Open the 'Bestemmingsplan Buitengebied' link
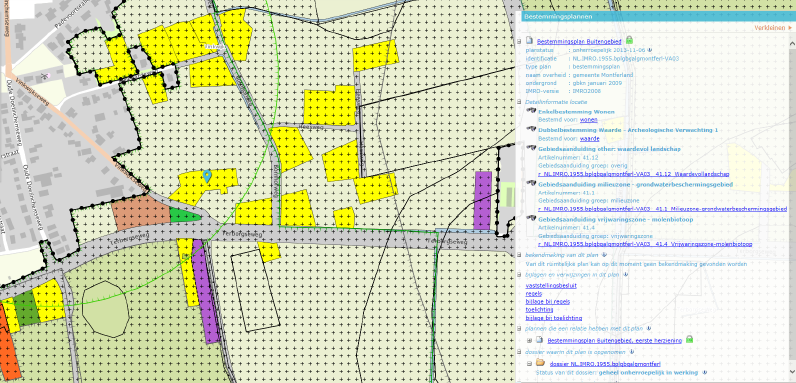 coord(580,41)
